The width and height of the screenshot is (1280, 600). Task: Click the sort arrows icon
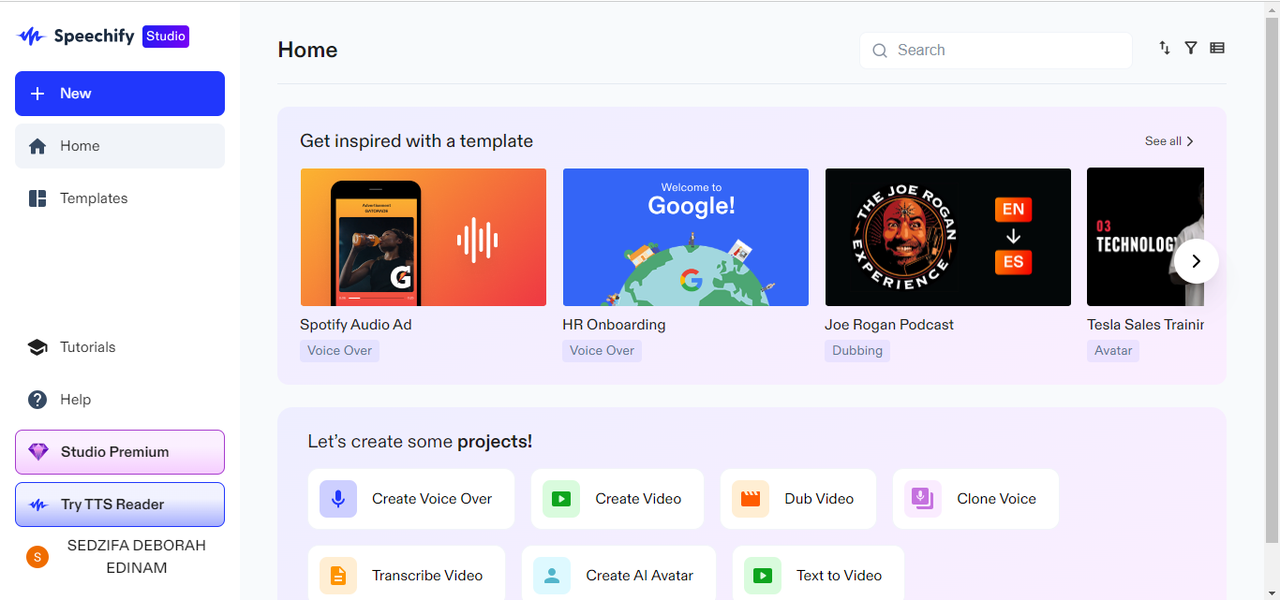[x=1165, y=47]
